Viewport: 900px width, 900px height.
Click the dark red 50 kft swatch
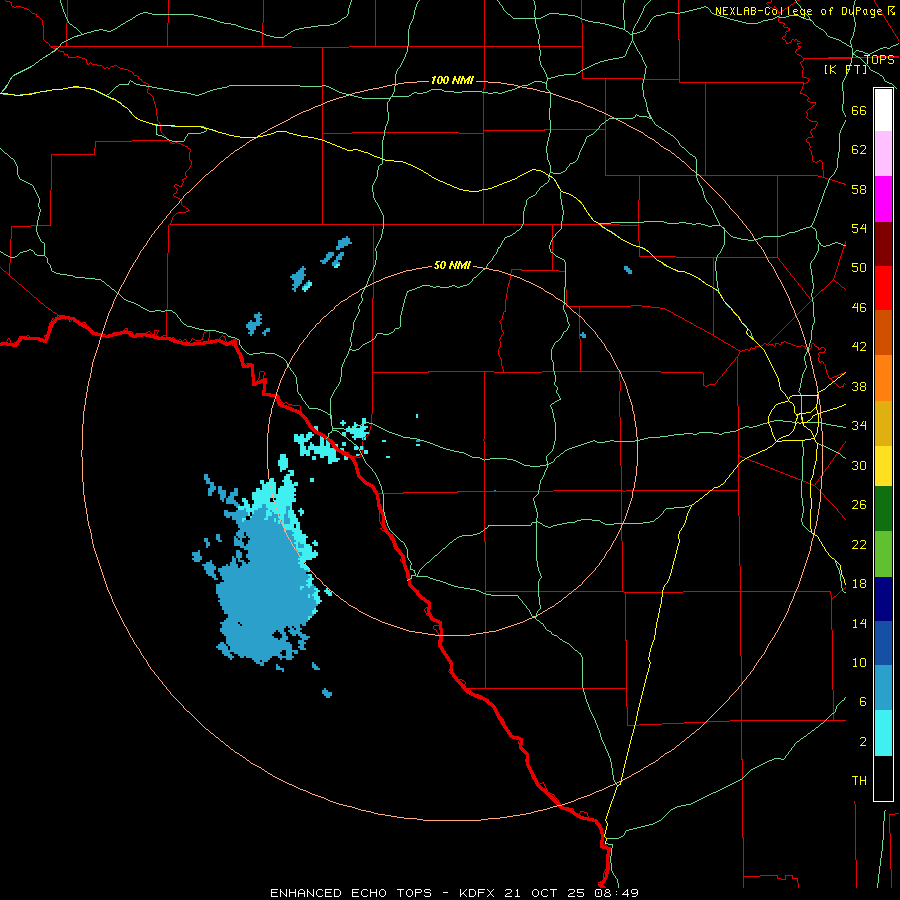pos(883,245)
